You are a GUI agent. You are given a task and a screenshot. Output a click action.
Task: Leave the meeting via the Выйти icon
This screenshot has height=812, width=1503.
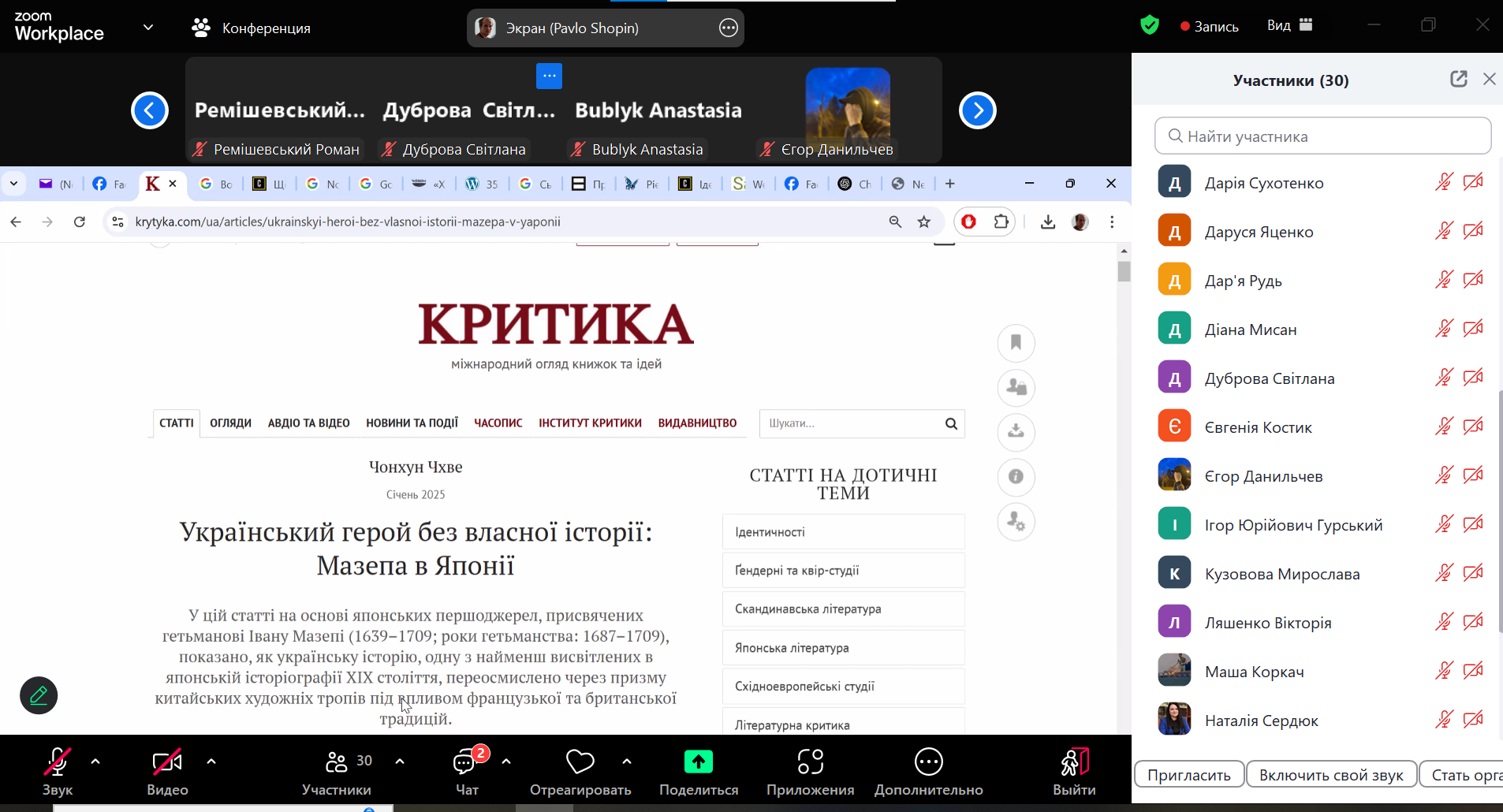point(1074,762)
